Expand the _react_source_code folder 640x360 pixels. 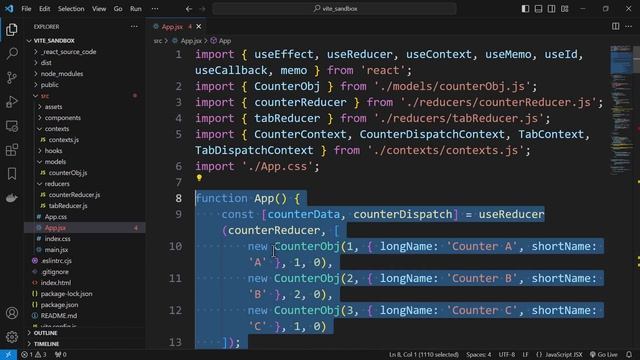click(x=85, y=52)
